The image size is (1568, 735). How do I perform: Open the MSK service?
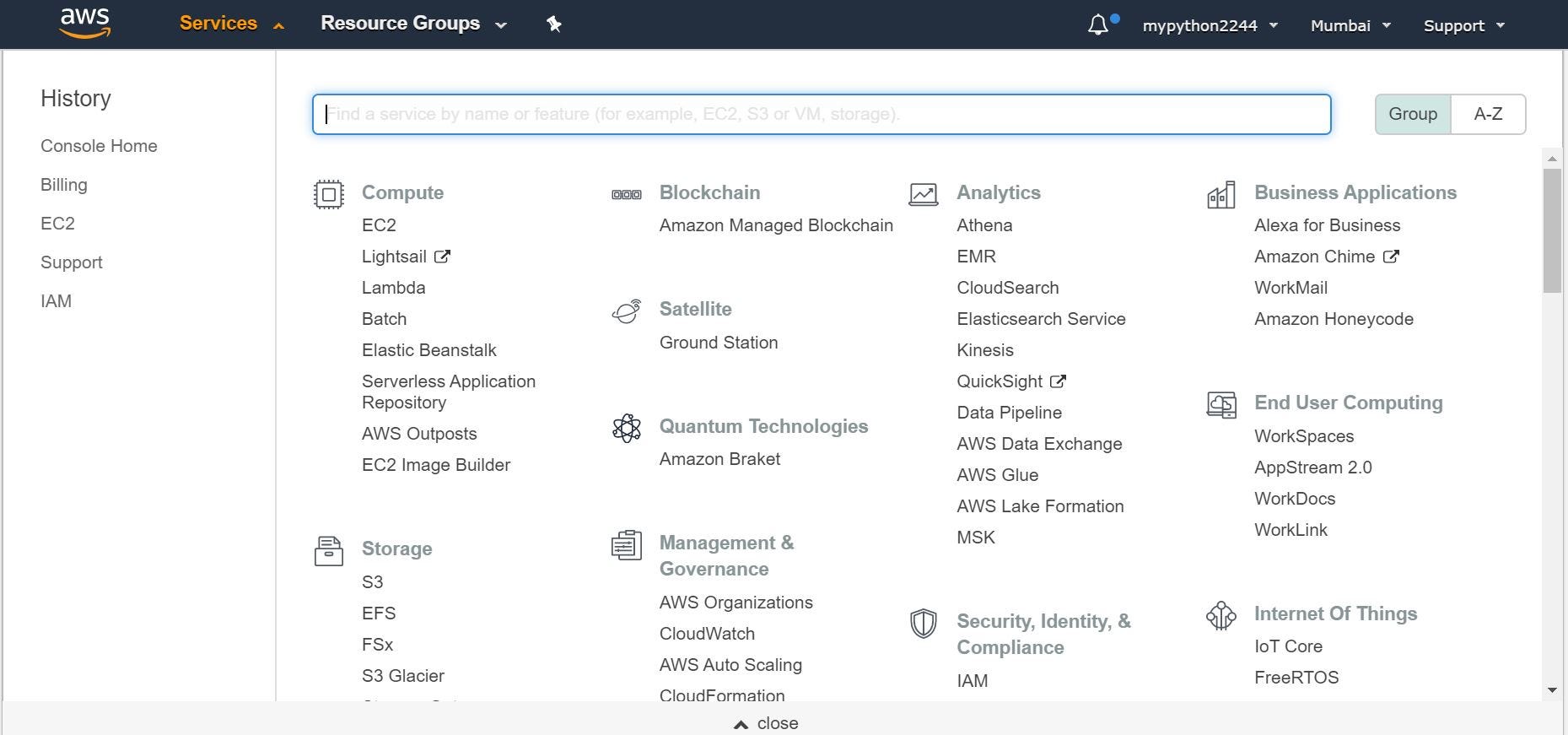975,538
